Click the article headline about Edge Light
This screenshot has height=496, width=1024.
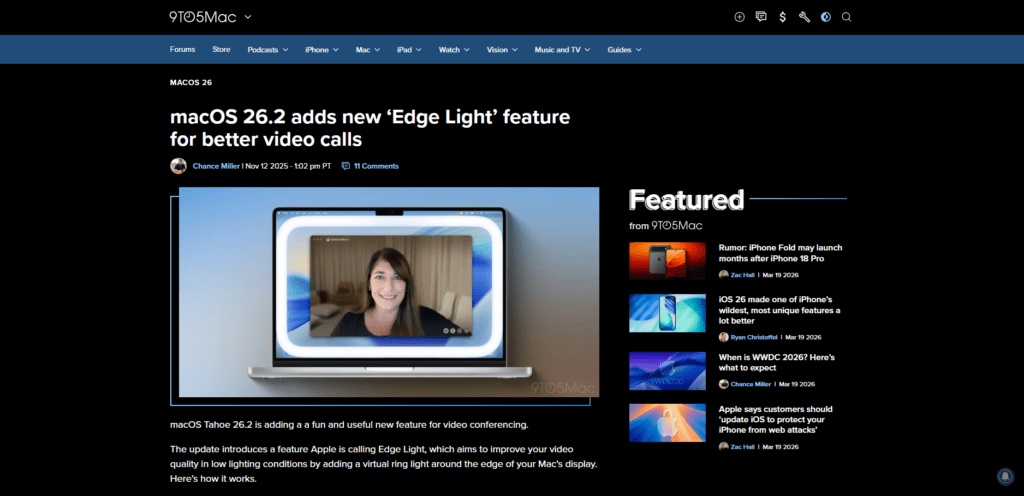370,128
